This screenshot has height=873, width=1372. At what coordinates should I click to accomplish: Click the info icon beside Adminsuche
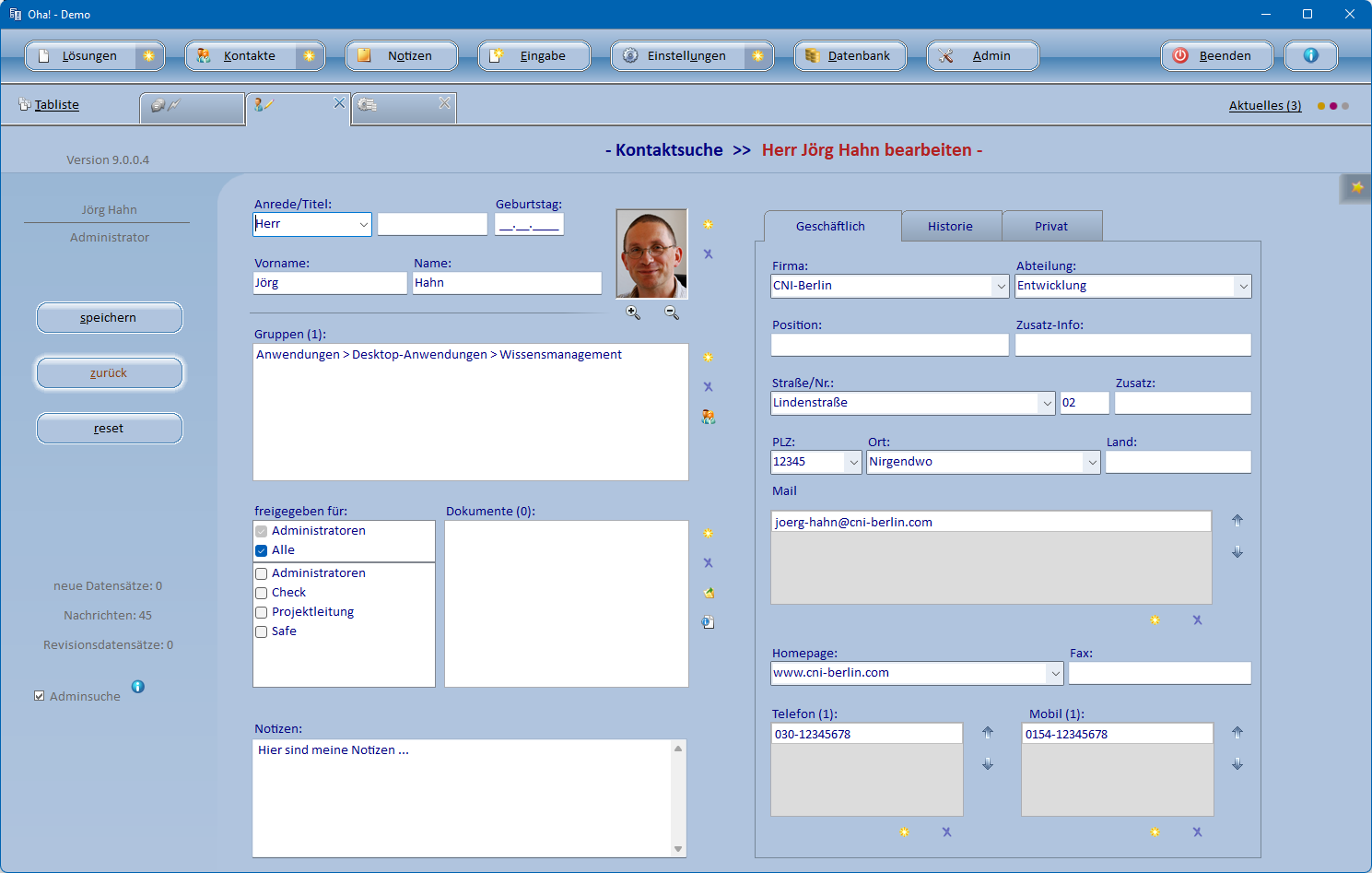point(137,687)
